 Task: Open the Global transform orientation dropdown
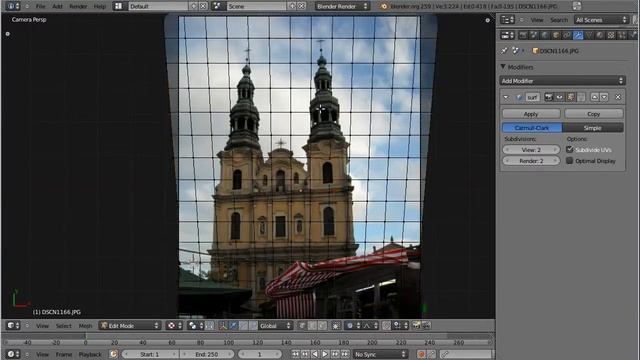275,326
